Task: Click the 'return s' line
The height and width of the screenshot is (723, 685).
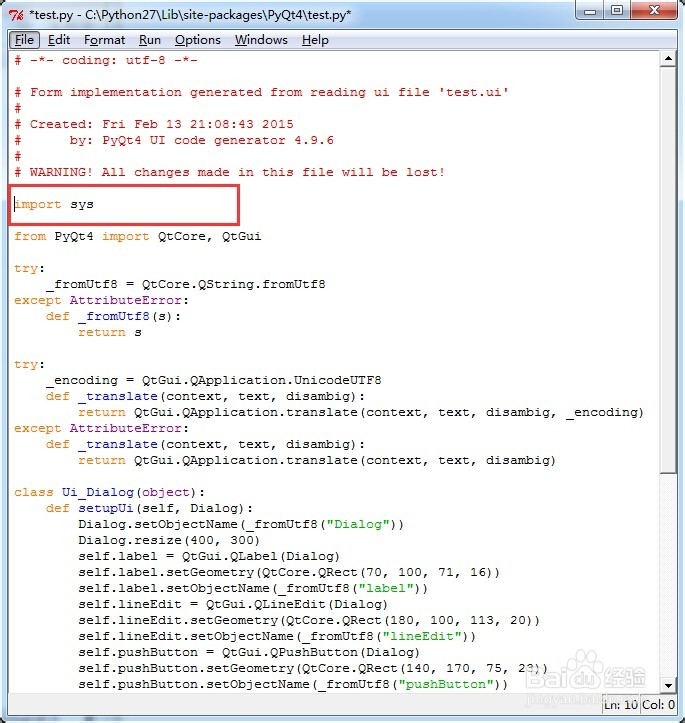Action: 110,332
